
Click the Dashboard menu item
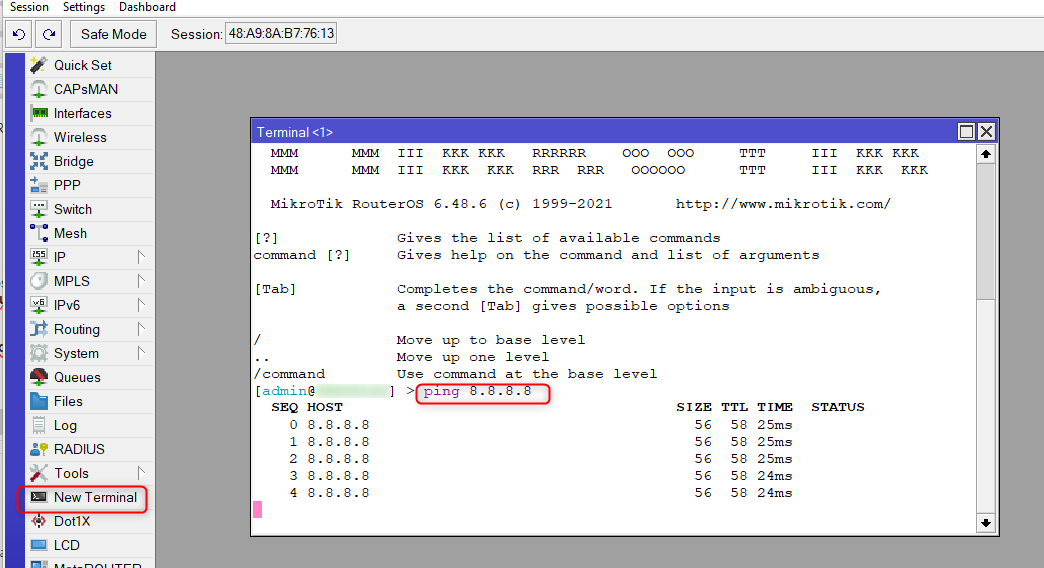coord(147,7)
